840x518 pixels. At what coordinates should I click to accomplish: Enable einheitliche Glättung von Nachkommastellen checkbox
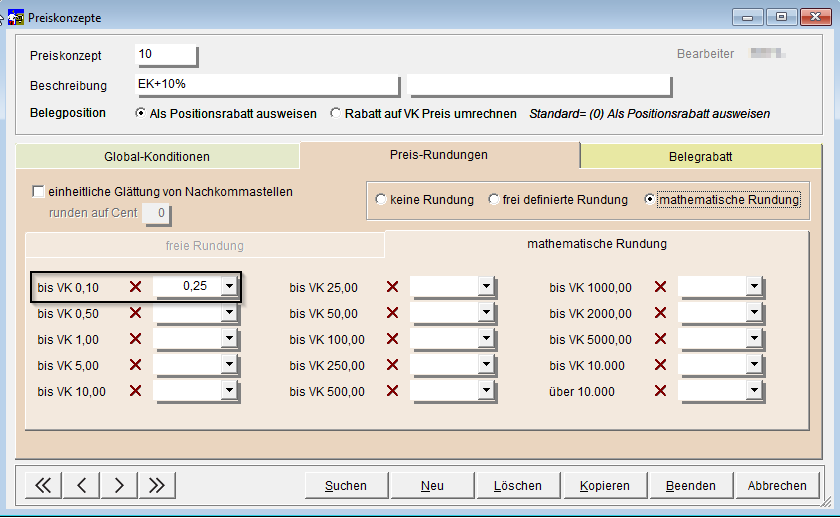38,192
